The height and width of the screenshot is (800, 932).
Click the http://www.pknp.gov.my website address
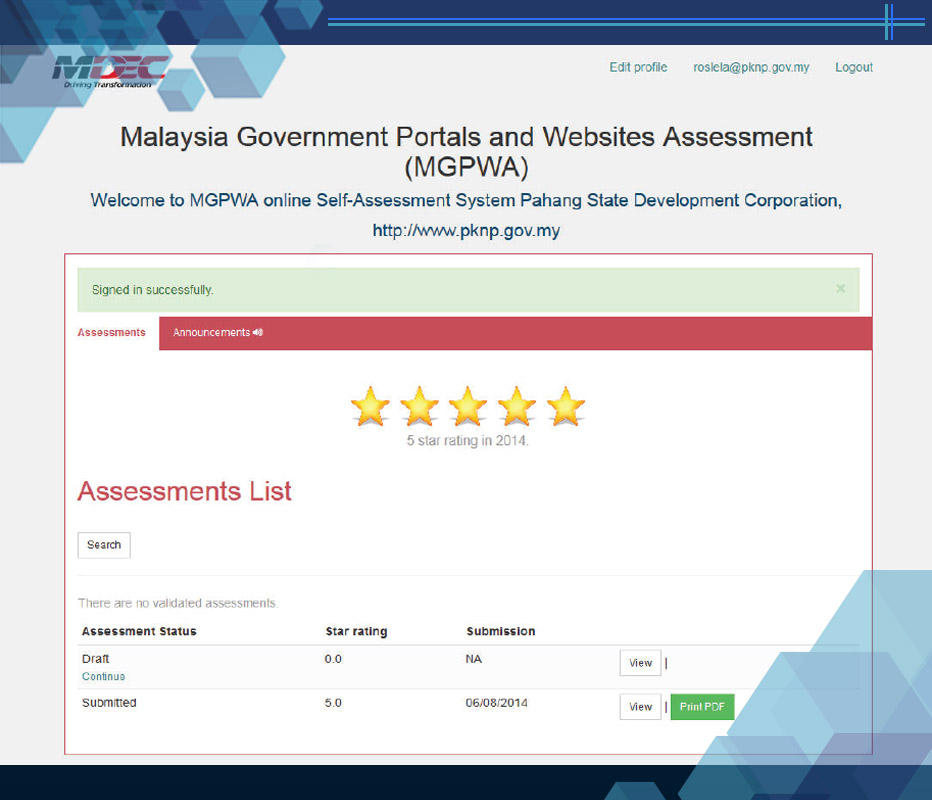point(466,231)
